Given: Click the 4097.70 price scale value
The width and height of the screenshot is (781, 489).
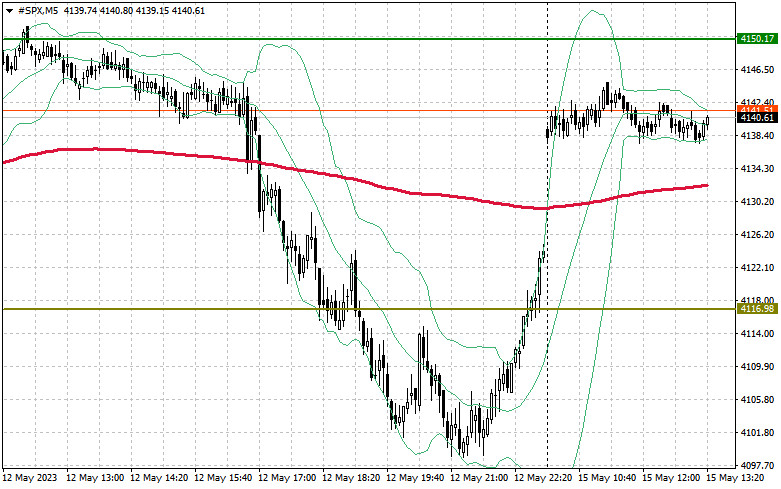Looking at the screenshot, I should [x=758, y=466].
